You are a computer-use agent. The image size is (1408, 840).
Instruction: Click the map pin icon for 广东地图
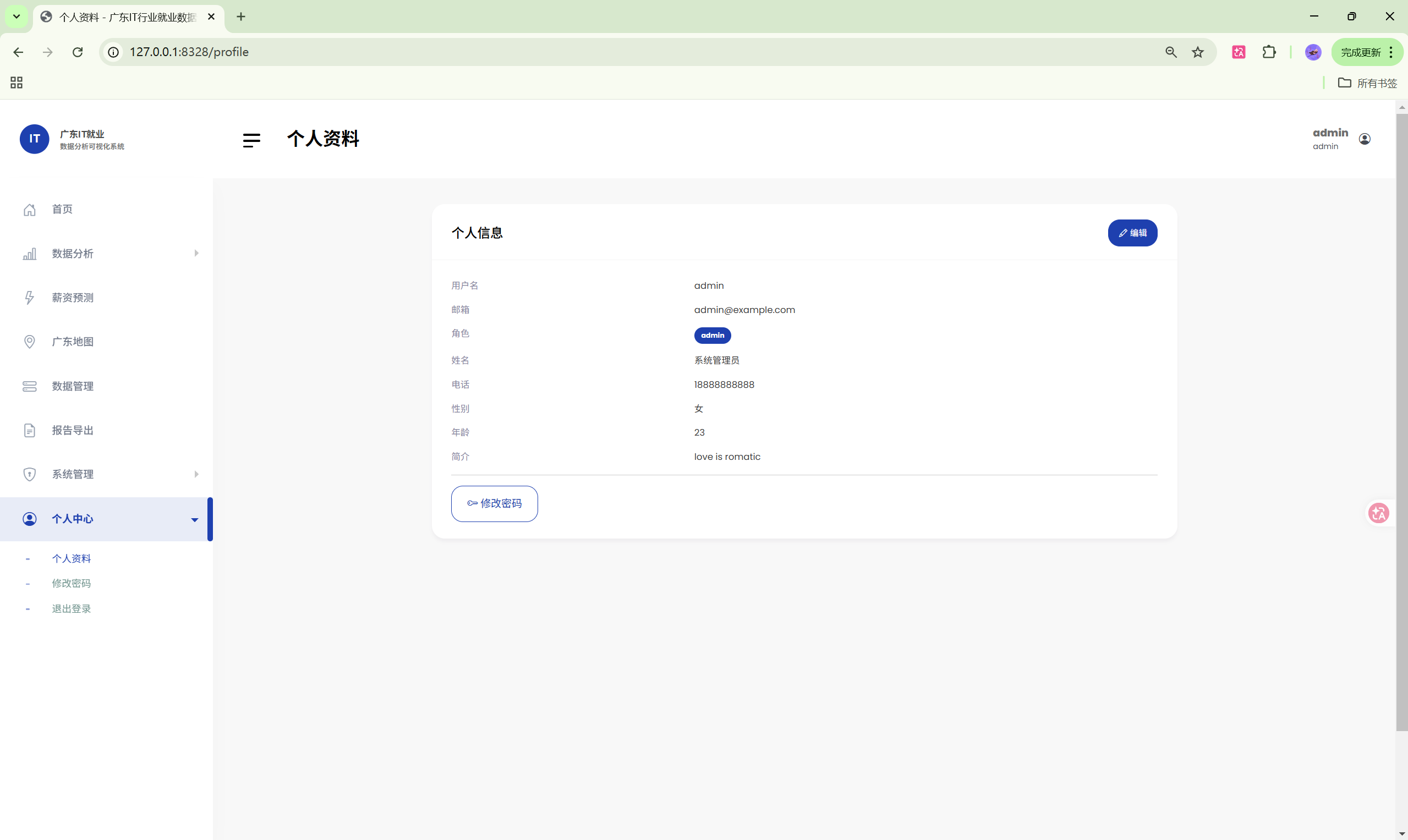pos(30,342)
